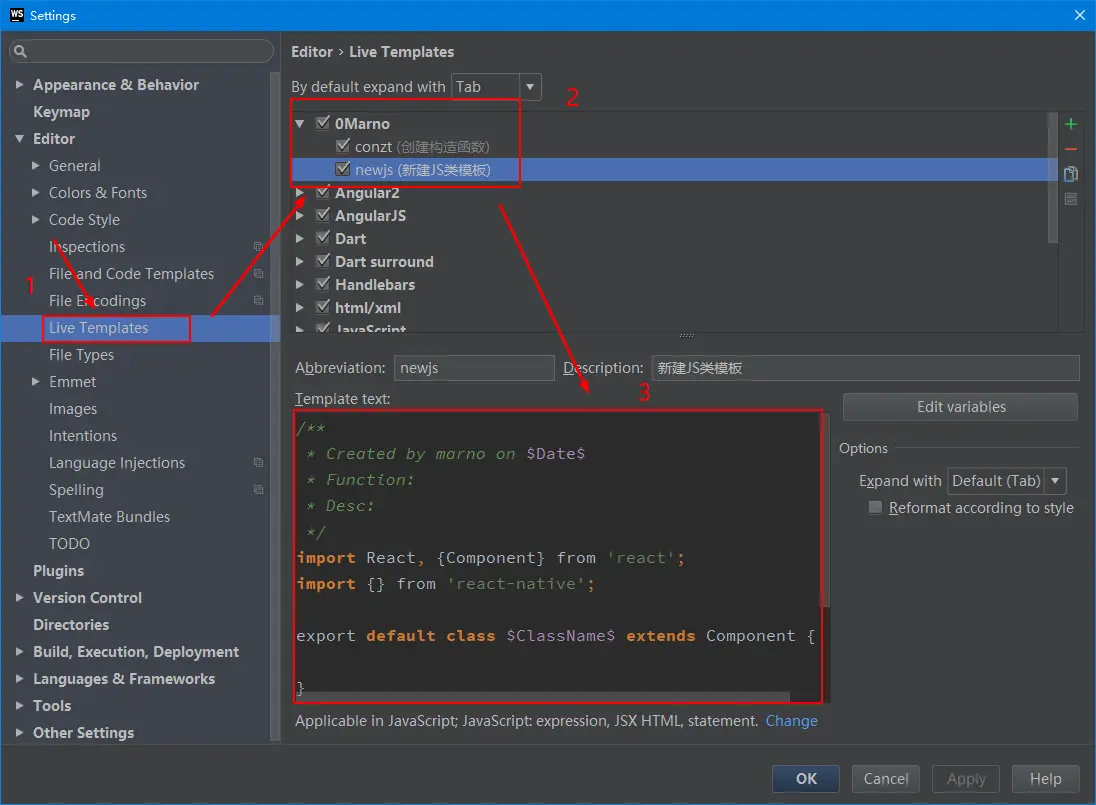Viewport: 1096px width, 805px height.
Task: Click the red minus remove template icon
Action: point(1070,150)
